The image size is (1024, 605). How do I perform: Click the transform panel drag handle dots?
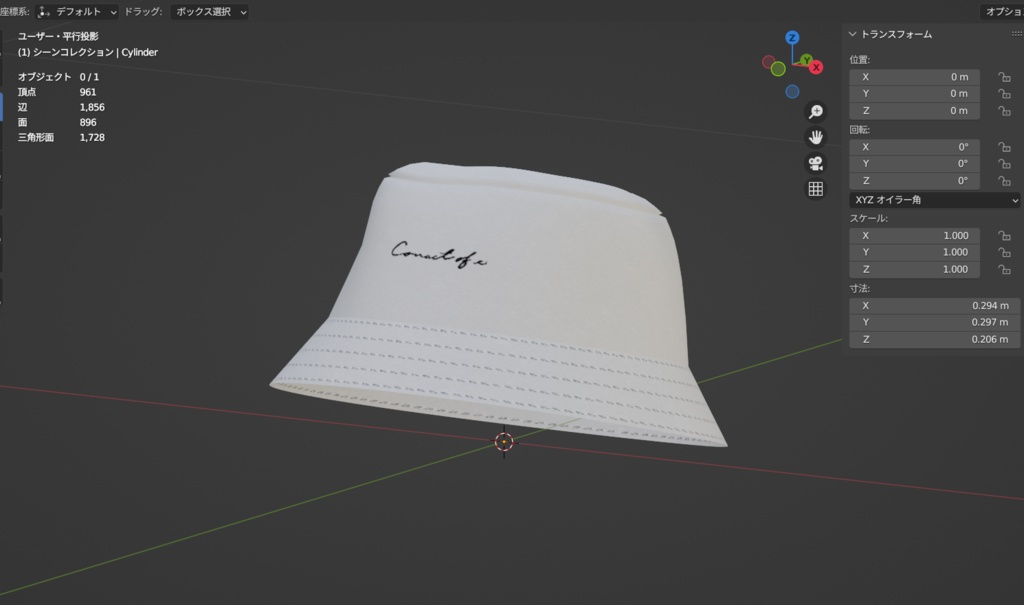pos(1016,34)
